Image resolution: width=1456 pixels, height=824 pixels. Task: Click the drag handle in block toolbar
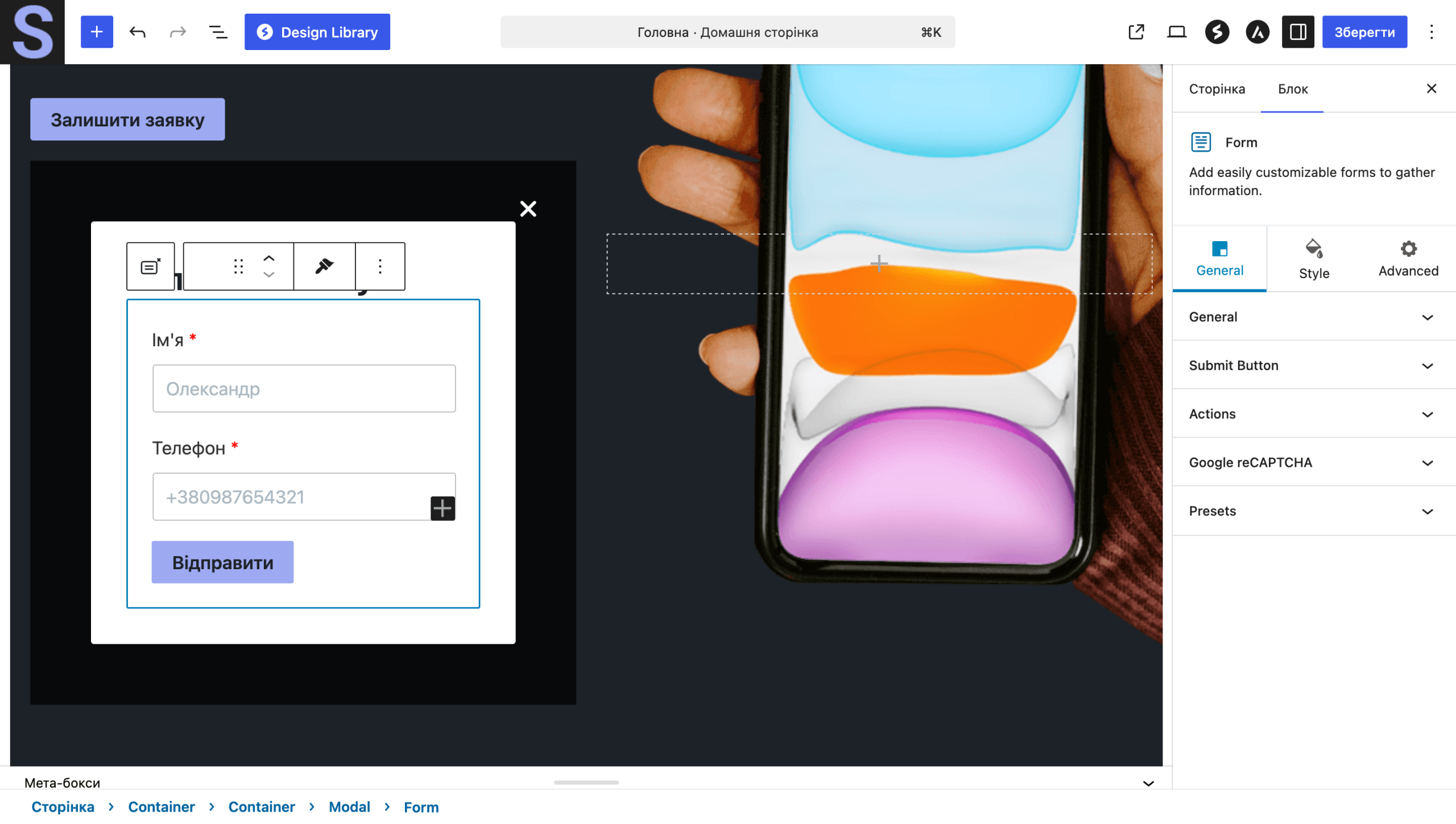coord(238,266)
